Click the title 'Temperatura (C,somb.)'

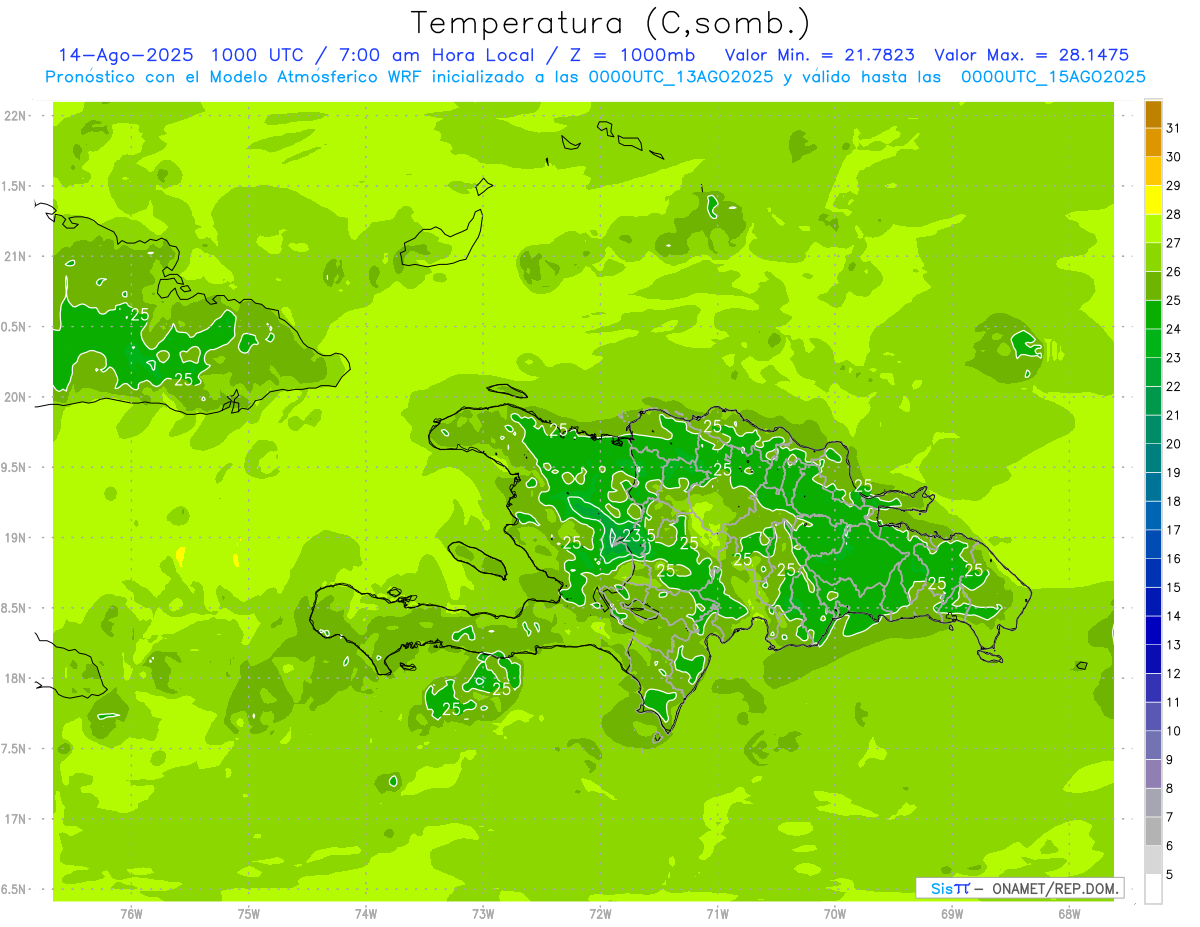(610, 23)
